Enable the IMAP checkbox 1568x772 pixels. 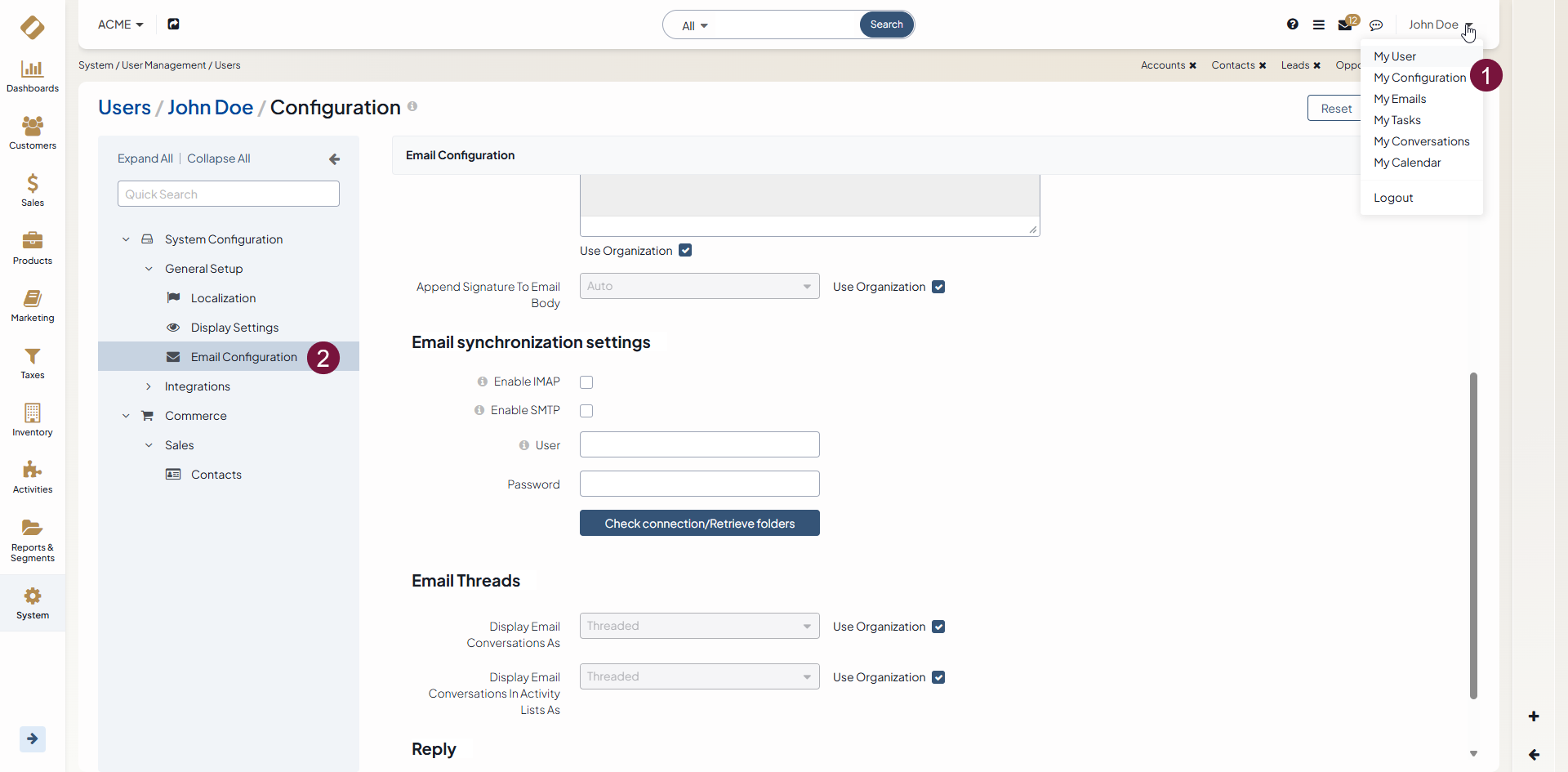[x=586, y=382]
